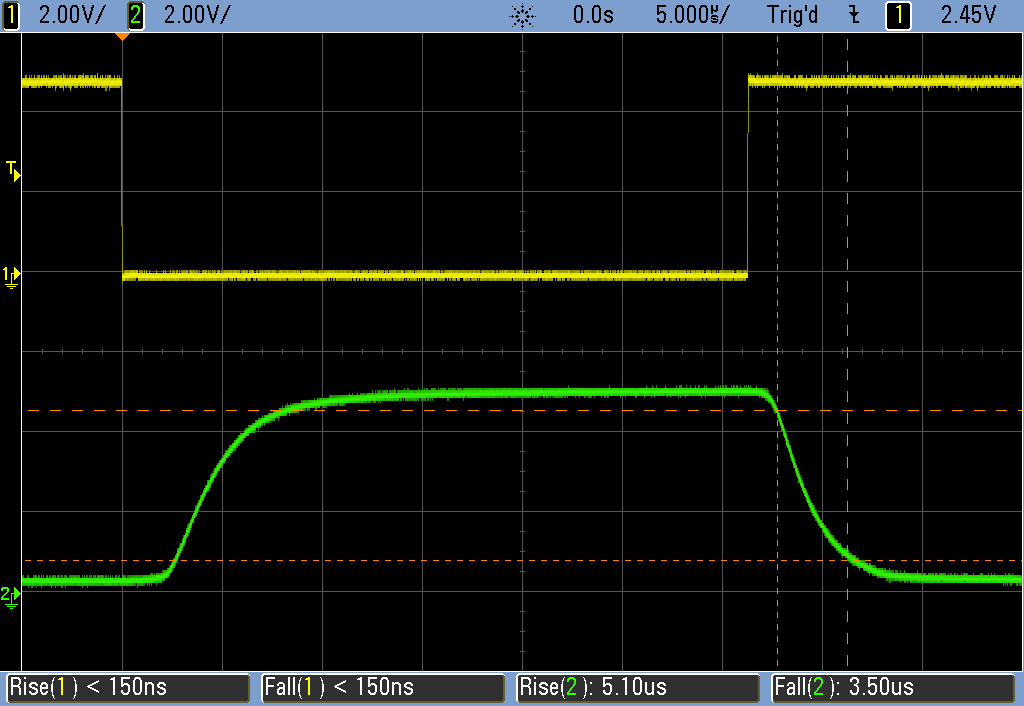
Task: Click the lower horizontal dashed orange cursor
Action: (x=522, y=560)
